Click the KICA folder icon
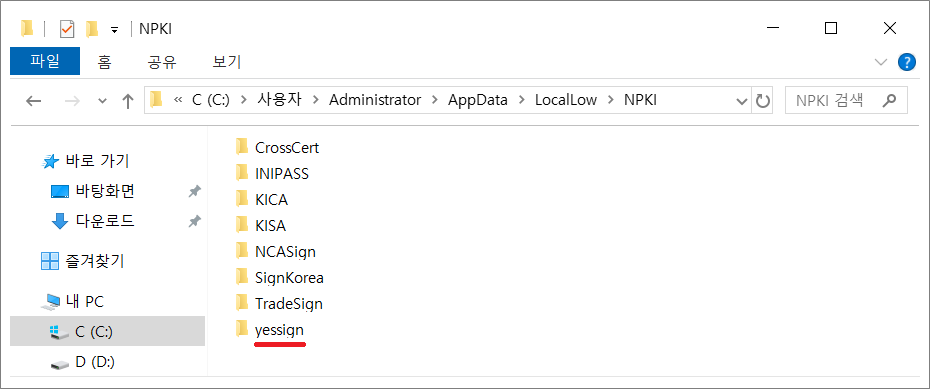 click(x=242, y=199)
